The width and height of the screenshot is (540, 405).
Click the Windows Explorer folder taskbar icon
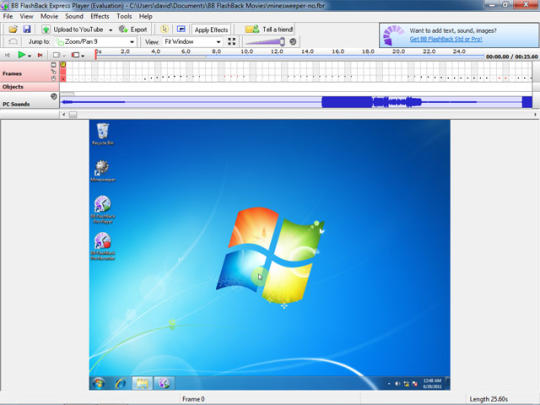click(x=142, y=383)
